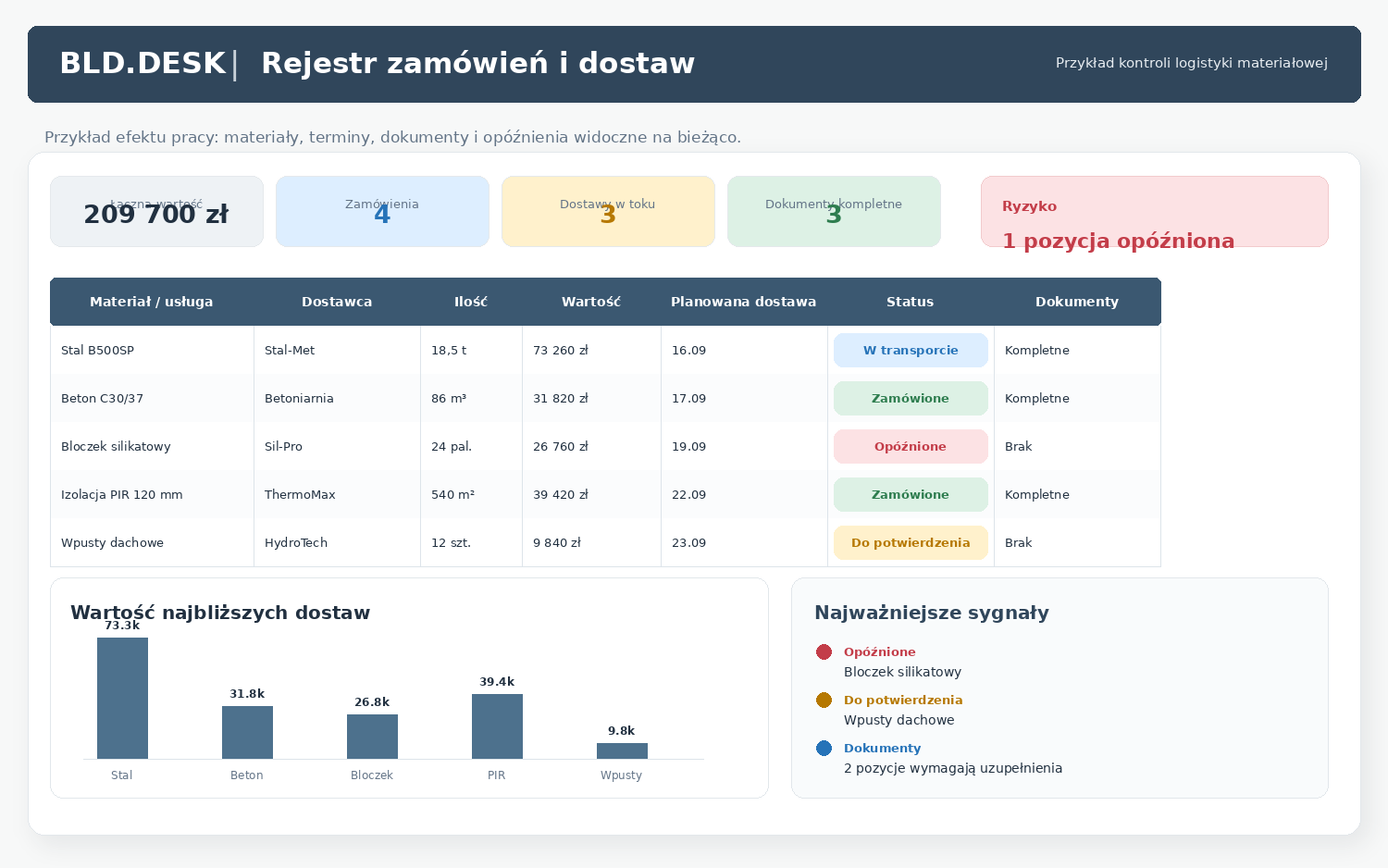The height and width of the screenshot is (868, 1388).
Task: Select the 'Wpusty dachowe' table cell
Action: pos(152,543)
